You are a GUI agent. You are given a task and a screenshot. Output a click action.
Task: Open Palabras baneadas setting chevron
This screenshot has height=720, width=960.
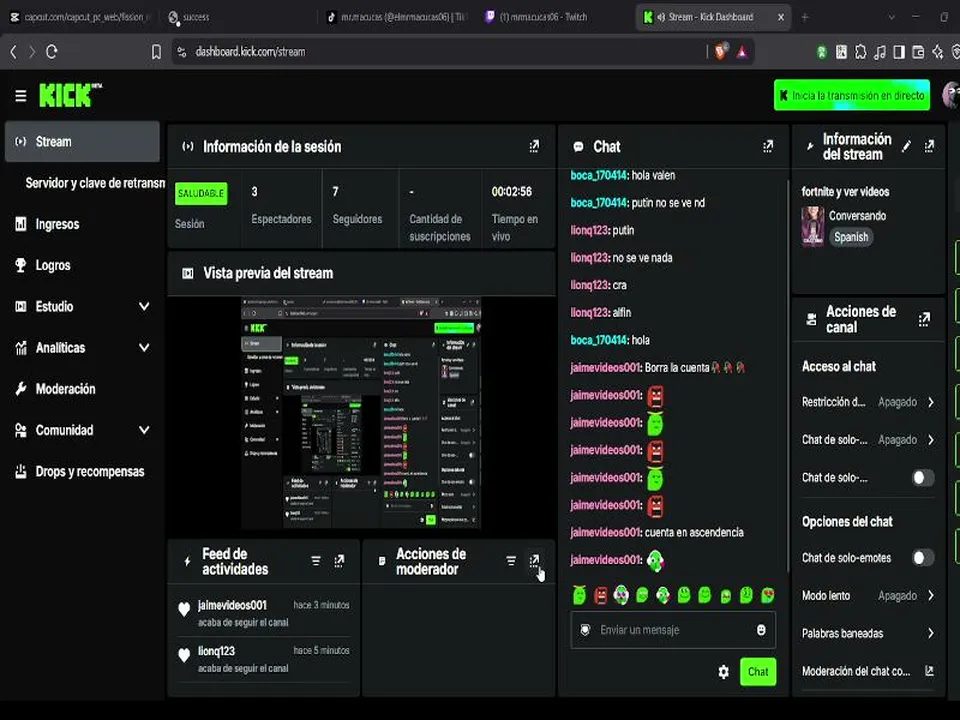[x=931, y=633]
